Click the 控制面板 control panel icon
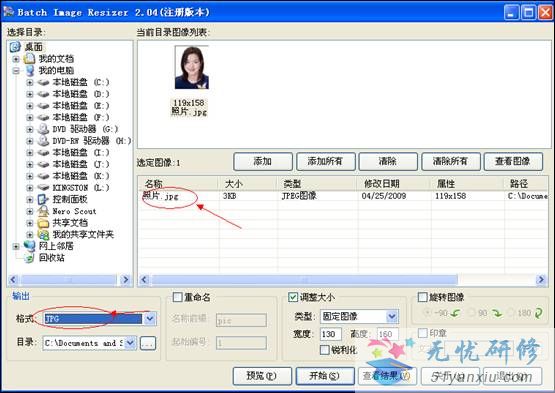Image resolution: width=555 pixels, height=393 pixels. coord(43,199)
